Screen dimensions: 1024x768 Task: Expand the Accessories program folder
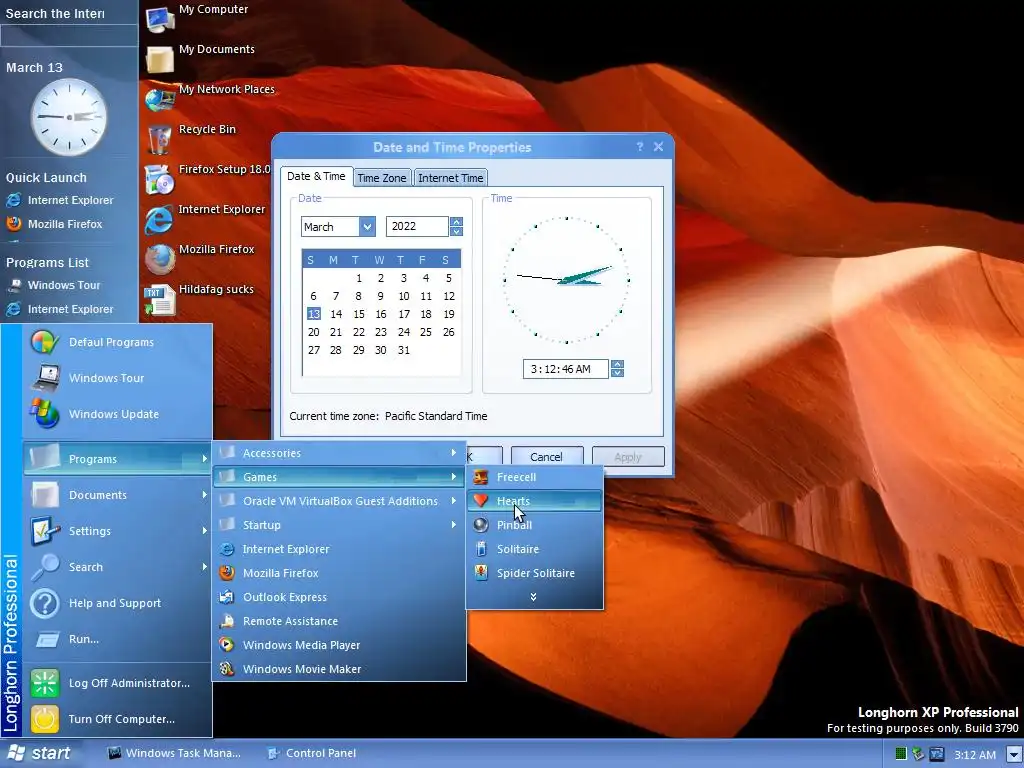coord(339,453)
